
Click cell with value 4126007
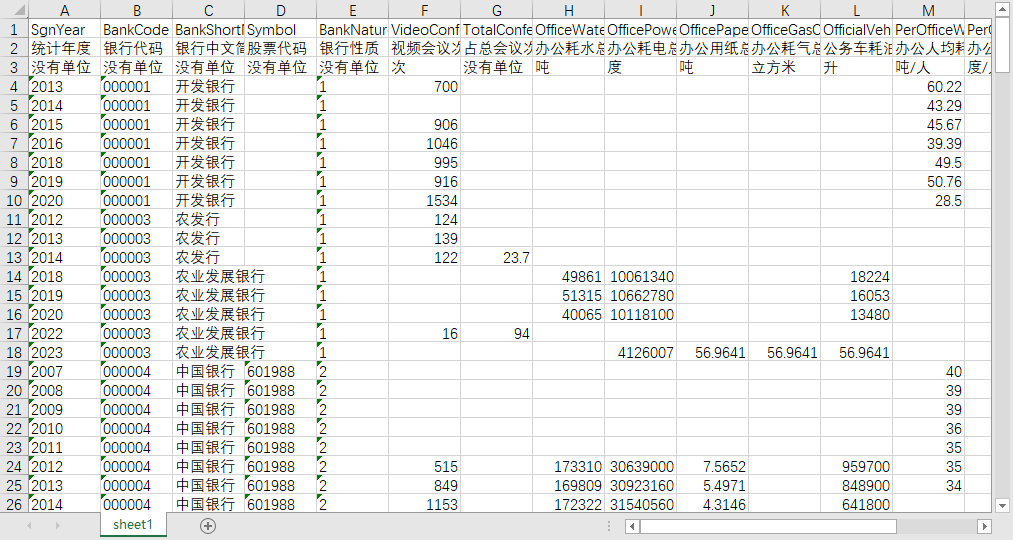pyautogui.click(x=641, y=352)
